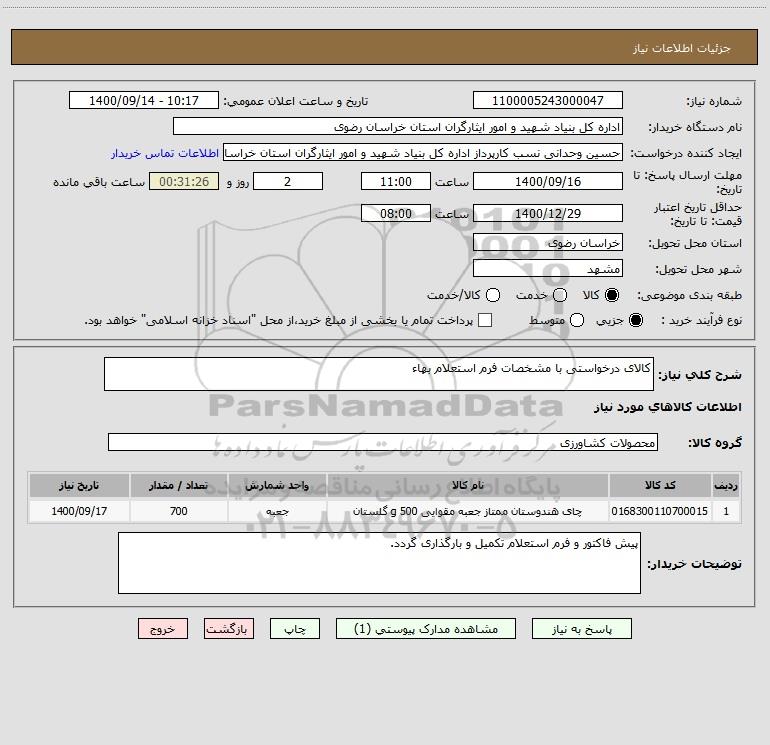Click the توضیحات خریدار text area
The height and width of the screenshot is (745, 770).
(x=379, y=563)
